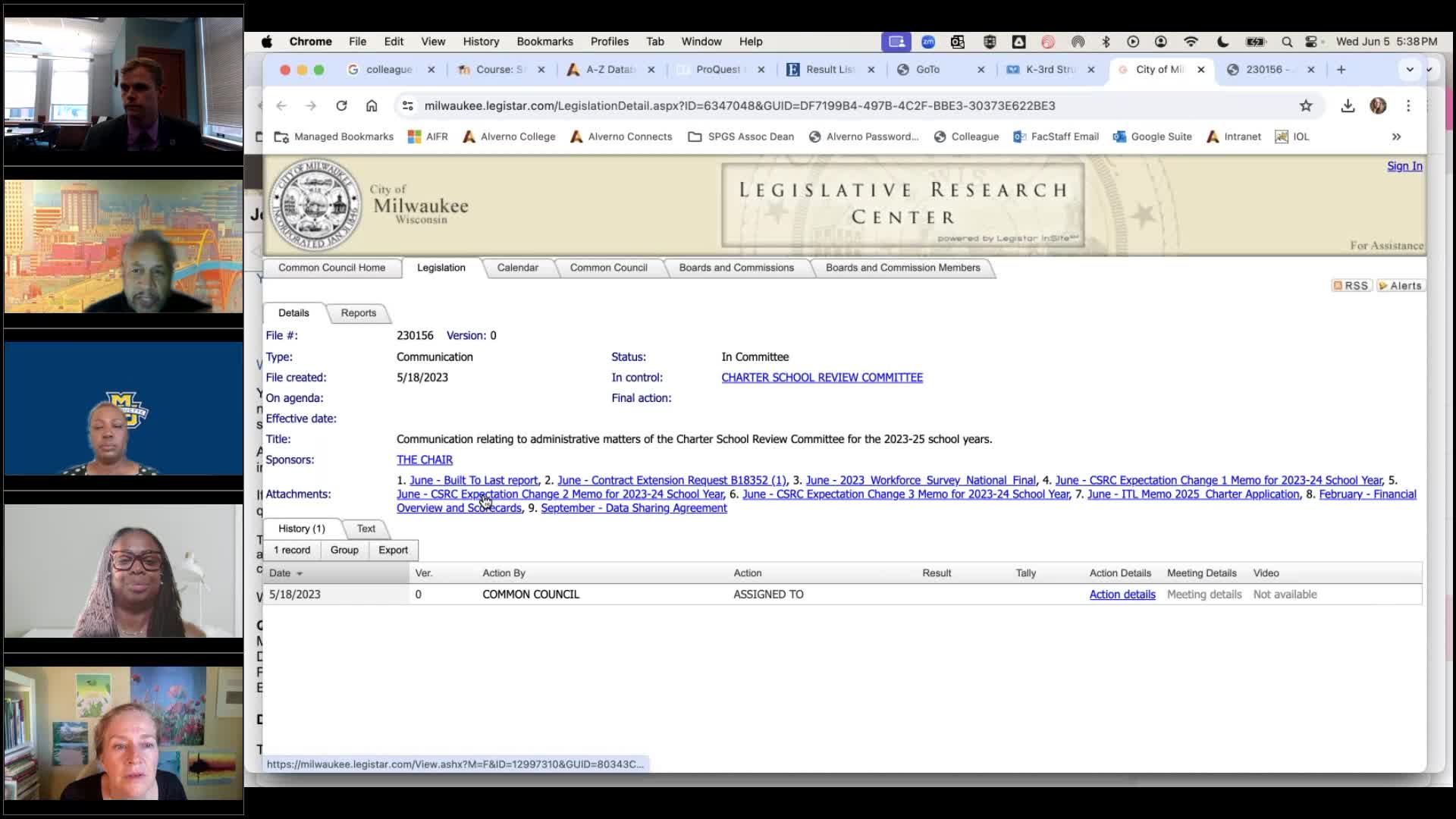Viewport: 1456px width, 819px height.
Task: Click the Export button
Action: coord(393,551)
